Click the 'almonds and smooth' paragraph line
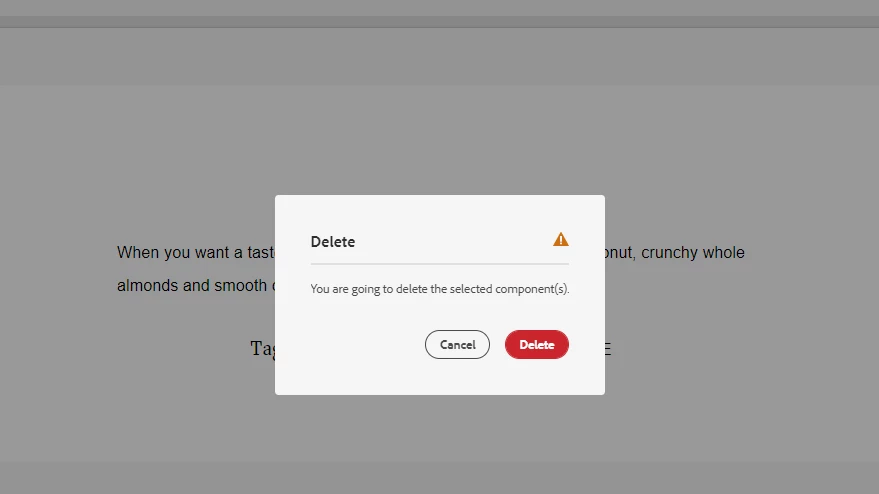This screenshot has height=494, width=879. click(192, 285)
